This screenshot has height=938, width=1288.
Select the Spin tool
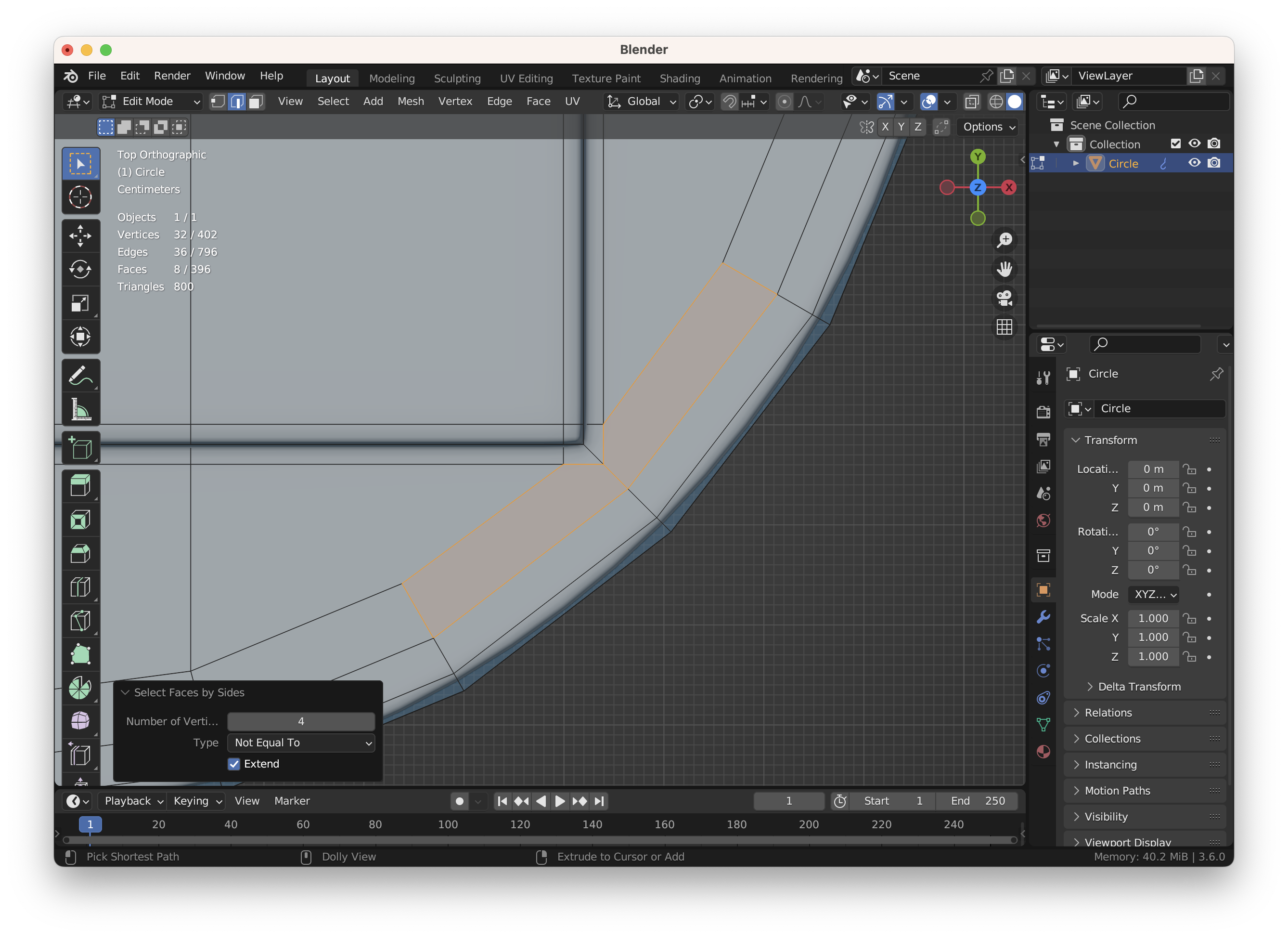[80, 688]
